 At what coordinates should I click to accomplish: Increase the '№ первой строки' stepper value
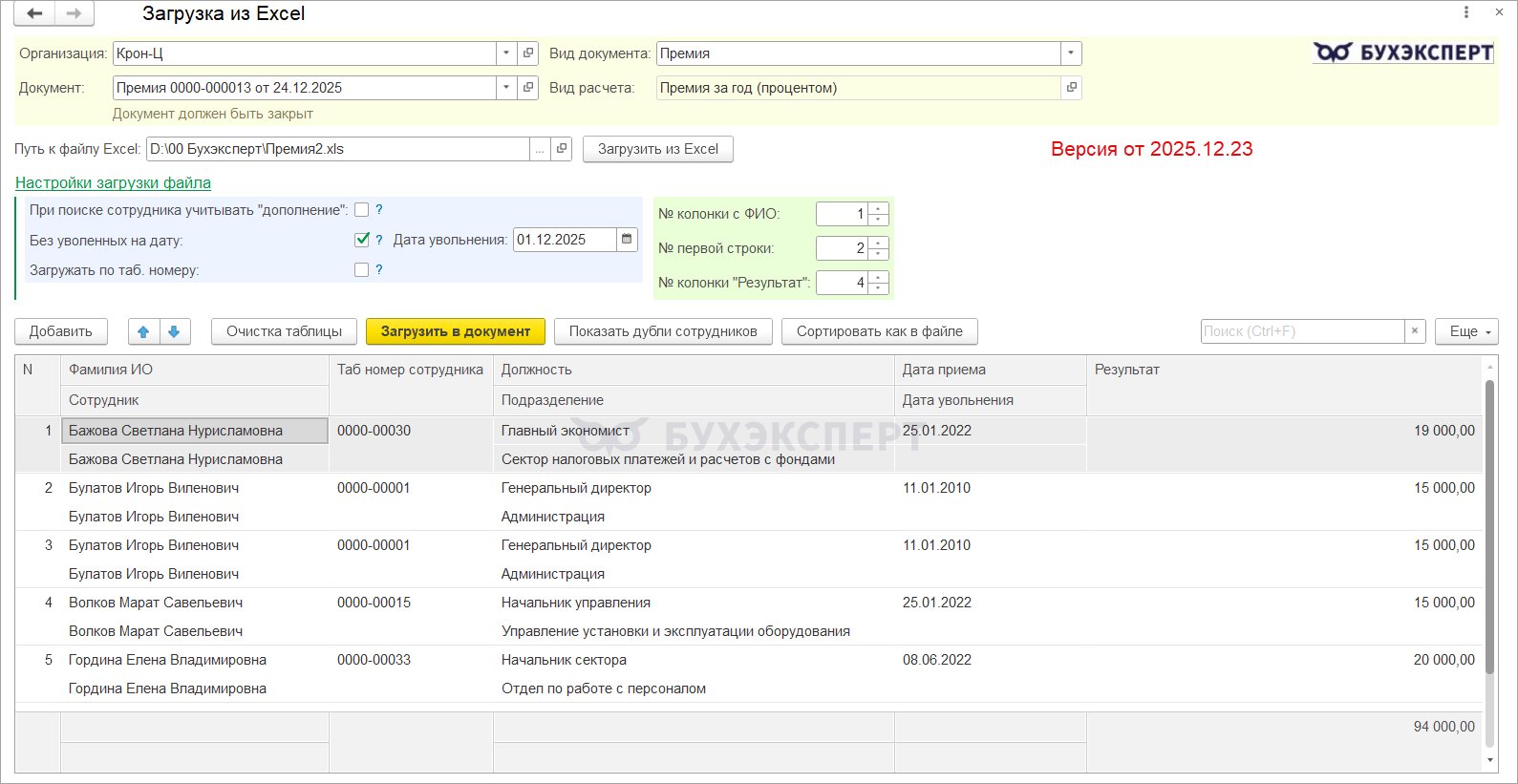tap(879, 244)
